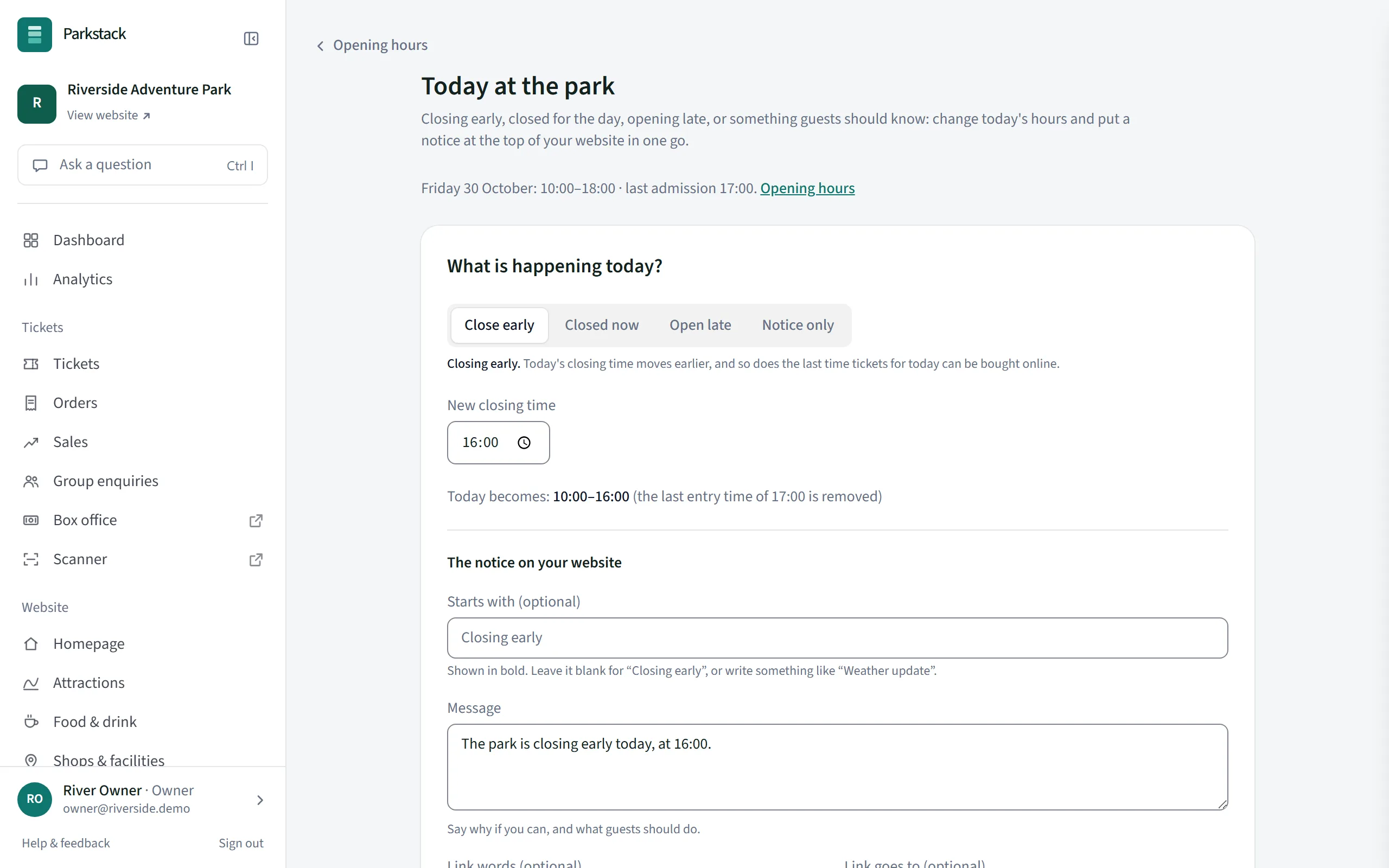This screenshot has width=1389, height=868.
Task: Open the Box office menu item
Action: (142, 520)
